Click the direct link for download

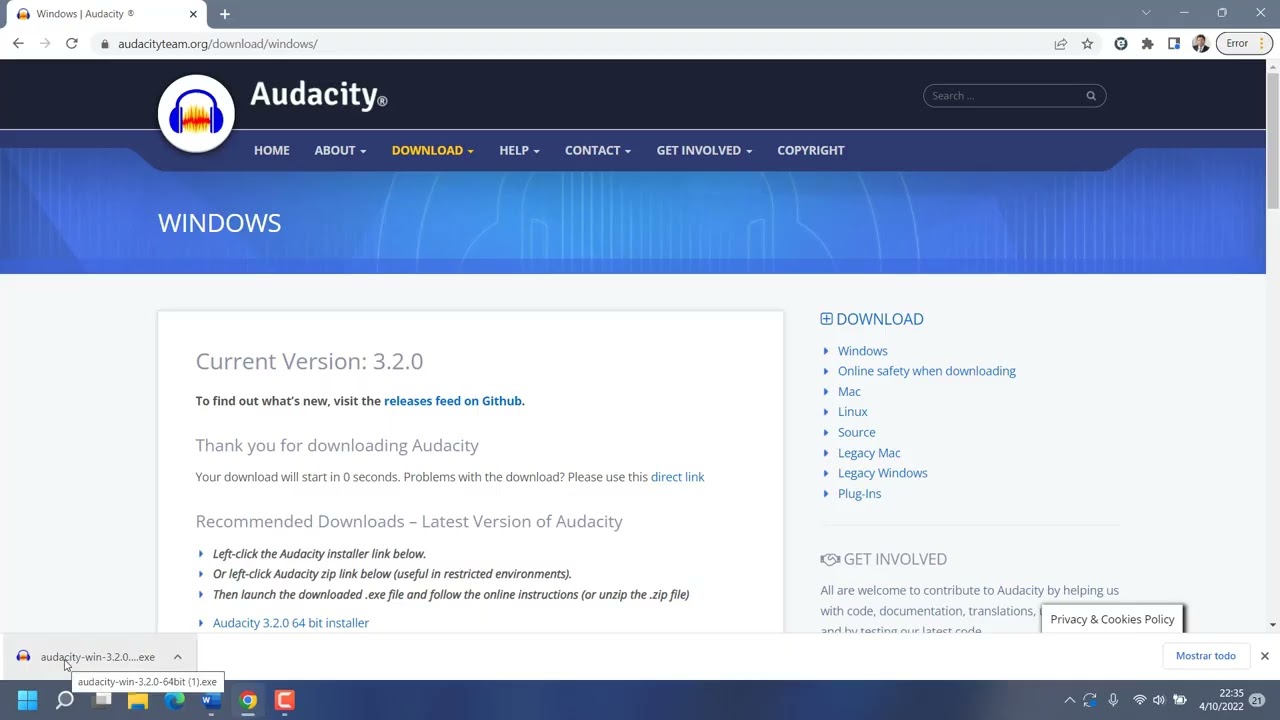[x=677, y=477]
